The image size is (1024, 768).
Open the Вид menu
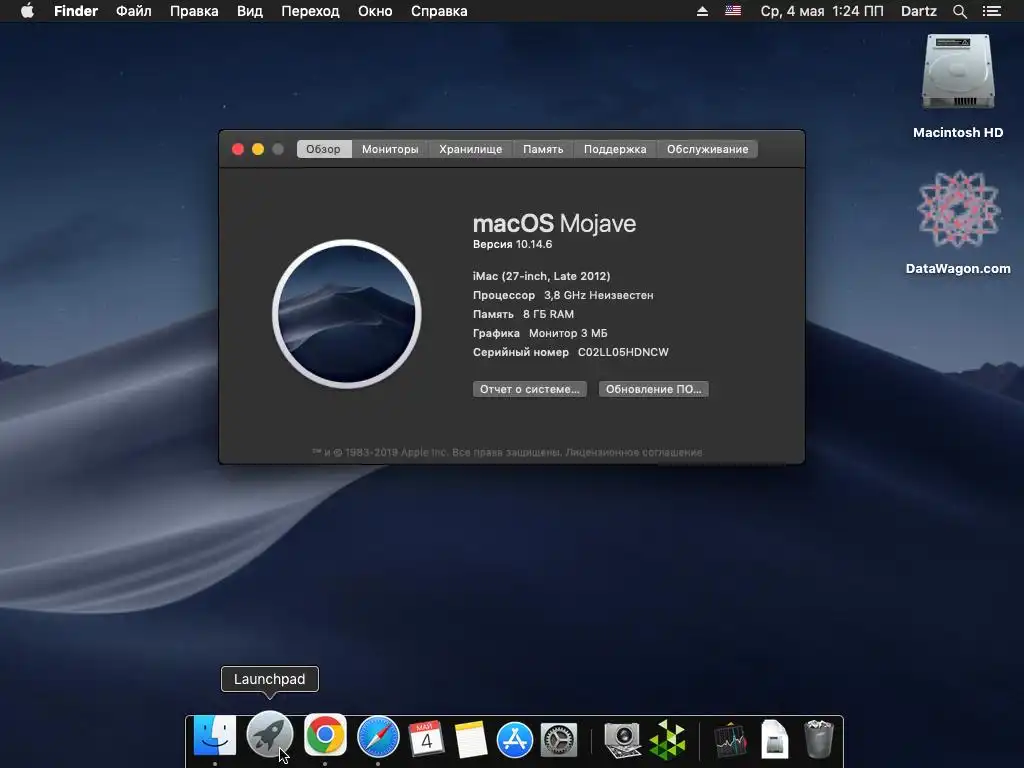[x=249, y=11]
